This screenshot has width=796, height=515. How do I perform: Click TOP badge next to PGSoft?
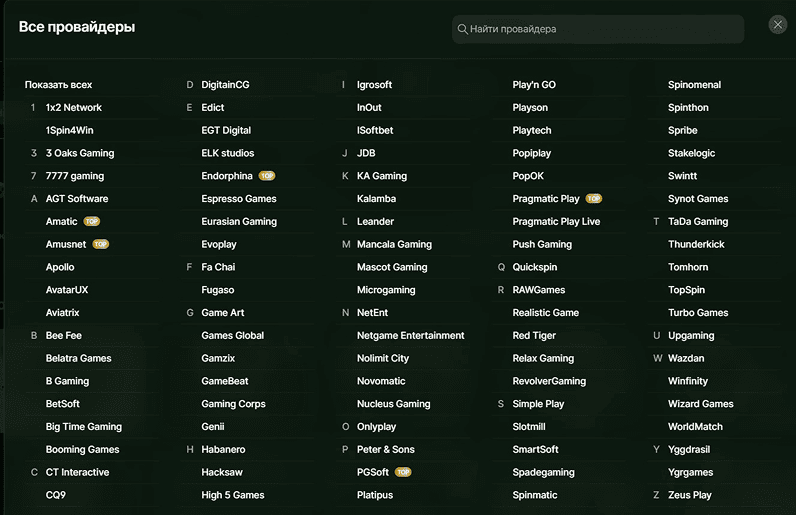coord(403,472)
